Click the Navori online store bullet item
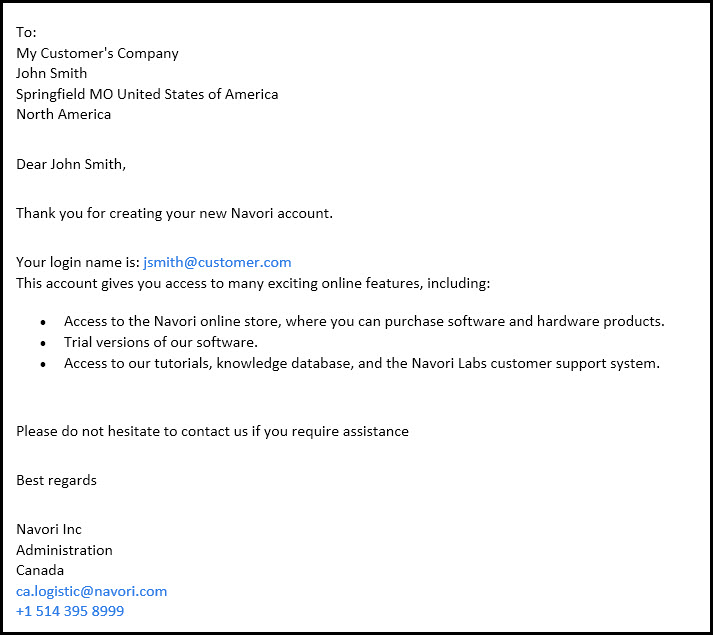This screenshot has width=713, height=635. pyautogui.click(x=364, y=321)
